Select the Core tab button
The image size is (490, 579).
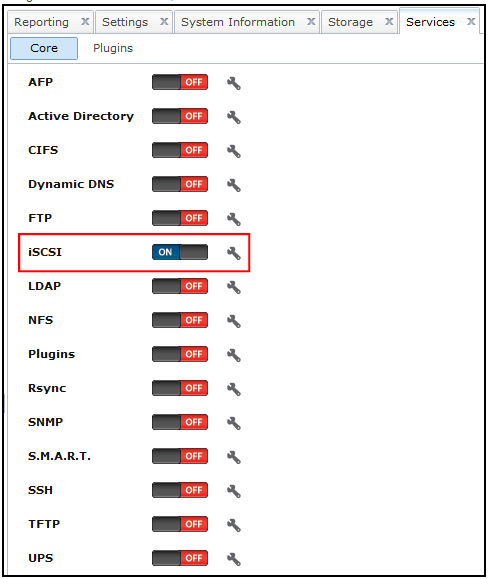(44, 48)
